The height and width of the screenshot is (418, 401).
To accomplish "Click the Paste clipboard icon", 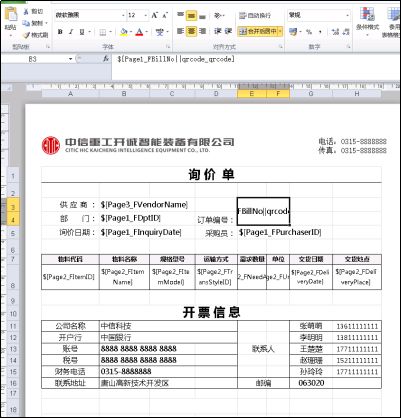I will point(11,14).
